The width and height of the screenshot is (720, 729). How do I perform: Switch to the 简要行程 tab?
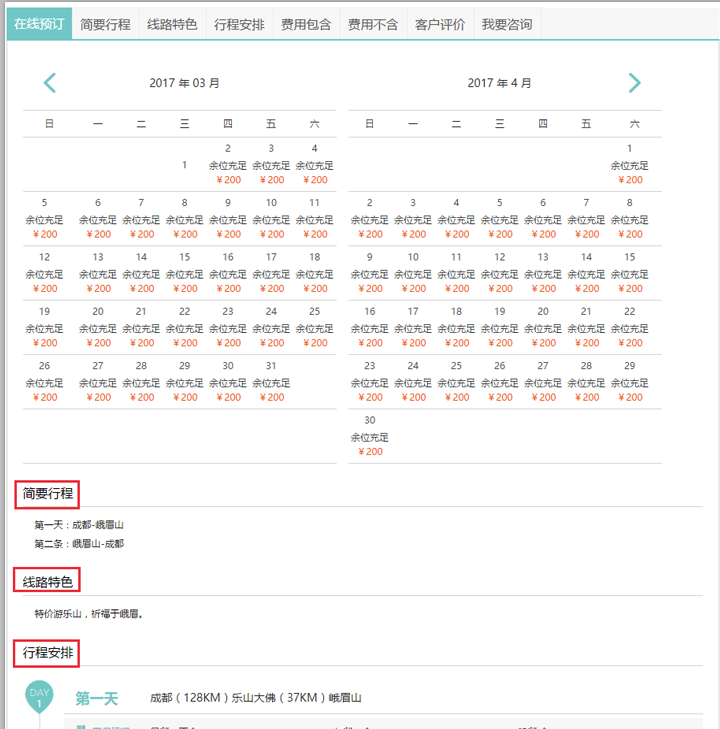(105, 25)
